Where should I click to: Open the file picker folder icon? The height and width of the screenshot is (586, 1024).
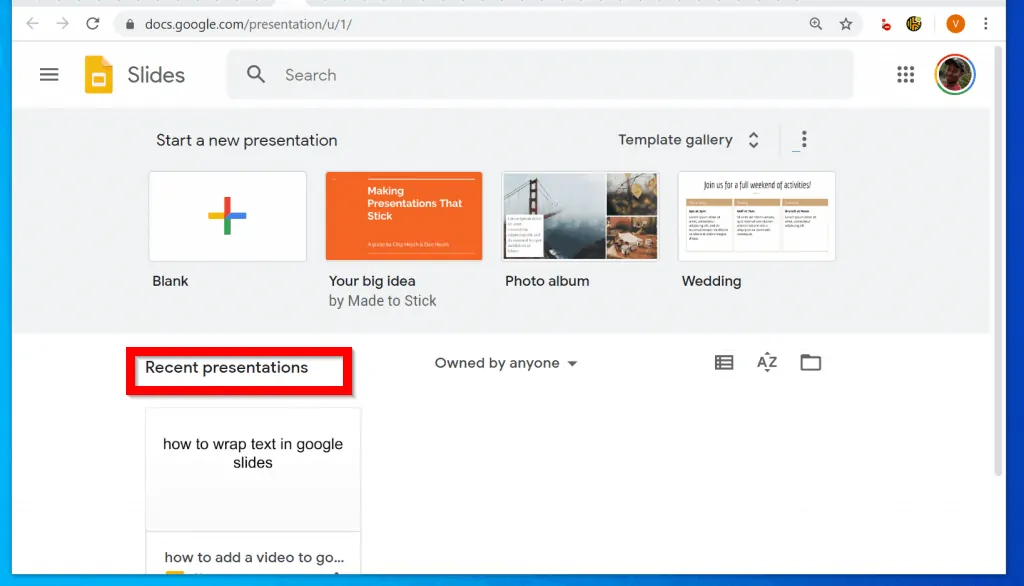point(810,362)
